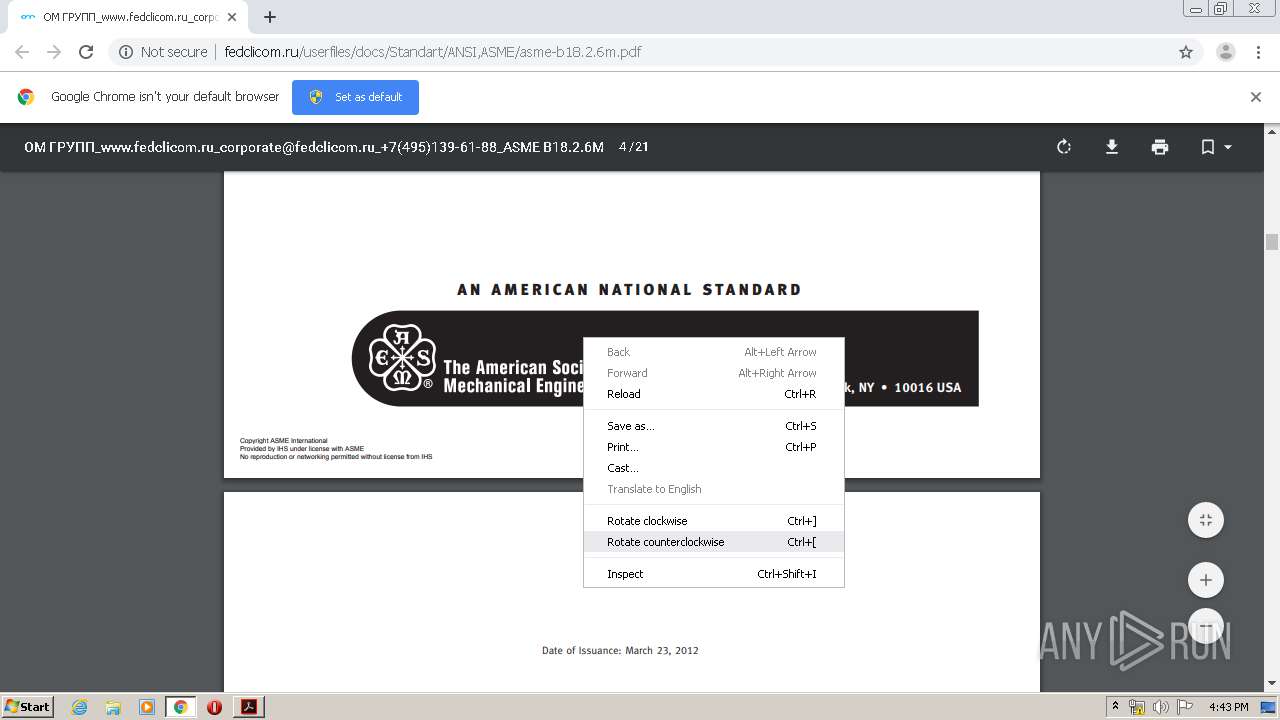This screenshot has height=720, width=1280.
Task: Launch Internet Explorer from taskbar
Action: tap(80, 707)
